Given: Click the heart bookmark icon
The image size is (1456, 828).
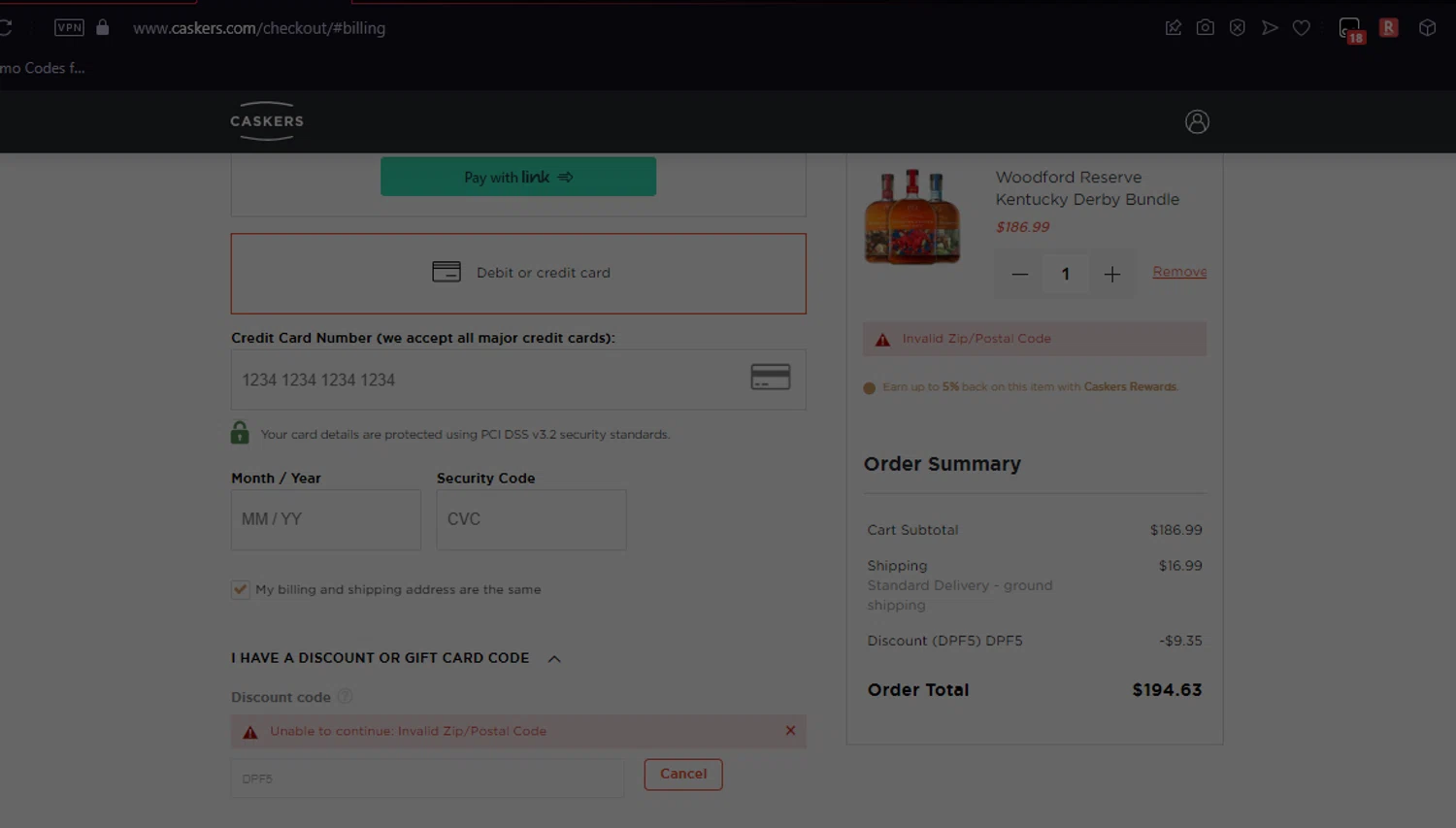Looking at the screenshot, I should (x=1302, y=27).
